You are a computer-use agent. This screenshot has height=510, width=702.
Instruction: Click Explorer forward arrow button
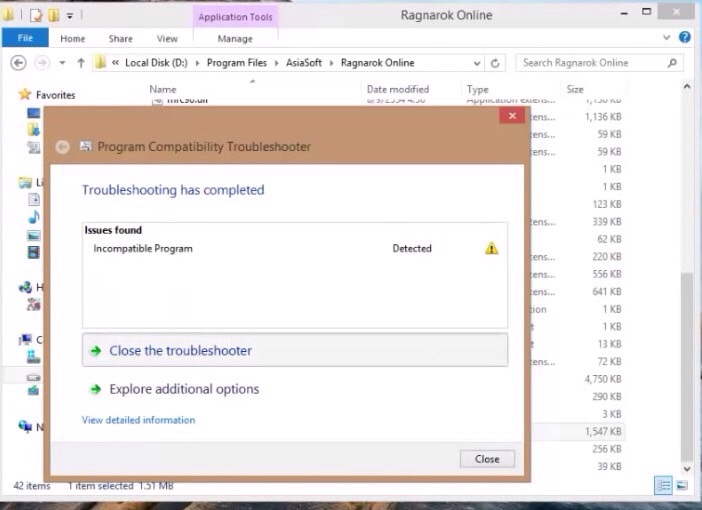click(42, 63)
